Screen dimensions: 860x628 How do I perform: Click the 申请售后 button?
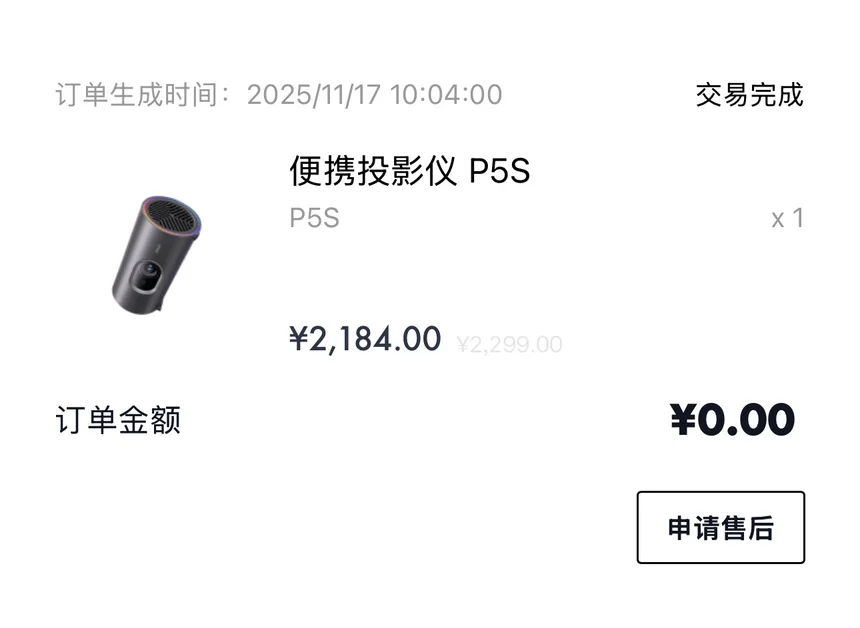(x=720, y=527)
